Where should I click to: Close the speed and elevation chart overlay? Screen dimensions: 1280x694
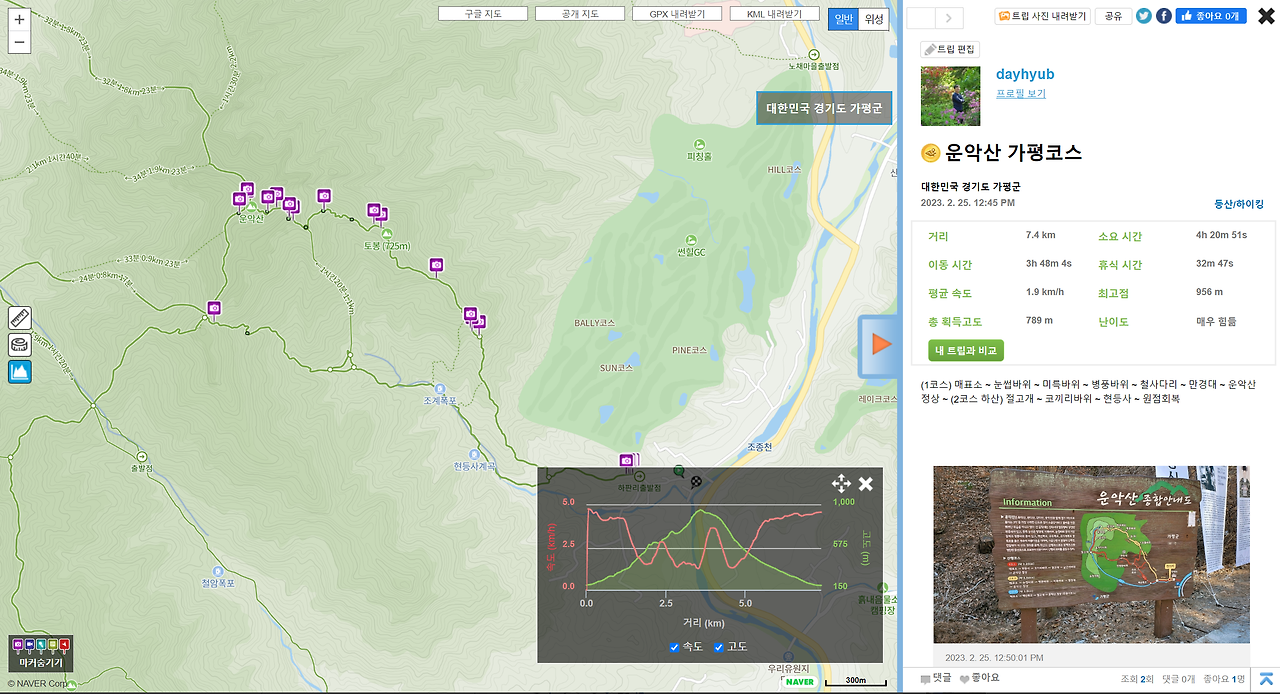click(866, 484)
